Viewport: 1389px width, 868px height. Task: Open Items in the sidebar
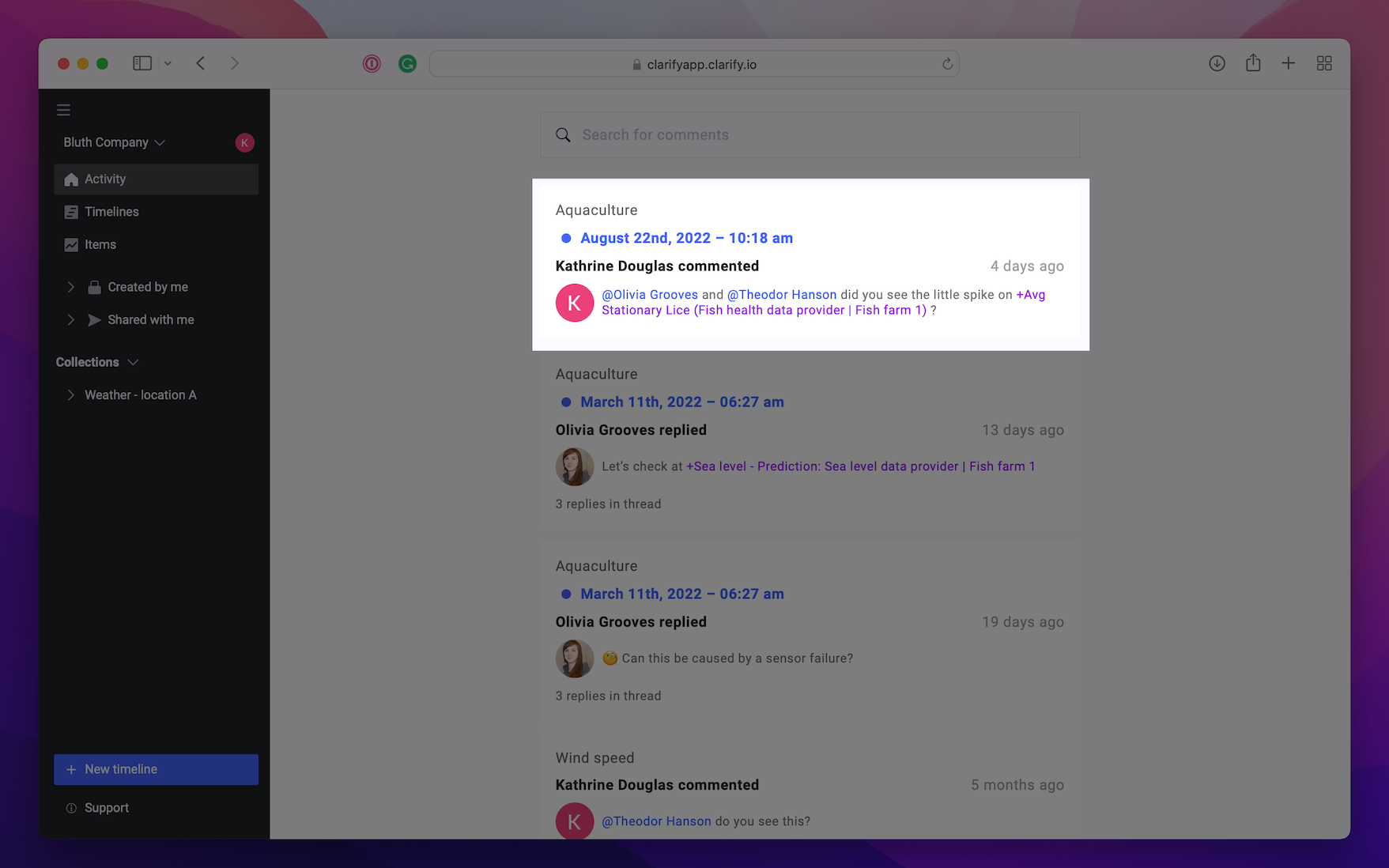(x=100, y=244)
